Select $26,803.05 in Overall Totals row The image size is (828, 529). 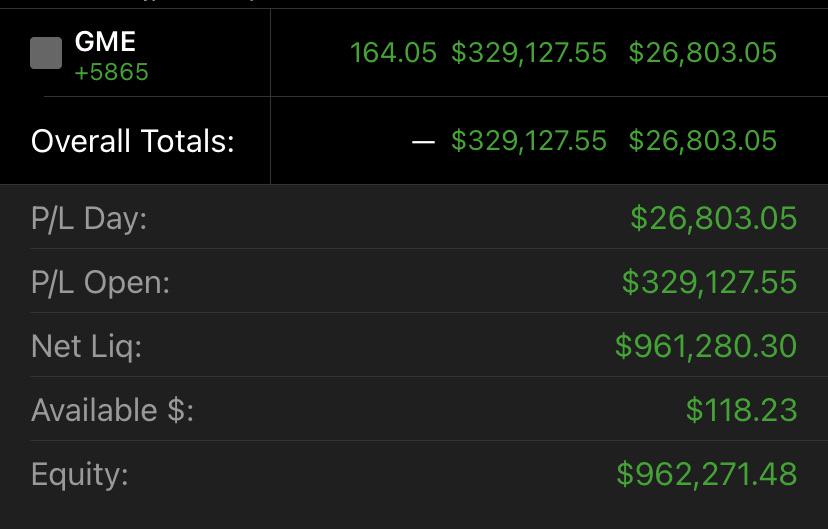[702, 141]
